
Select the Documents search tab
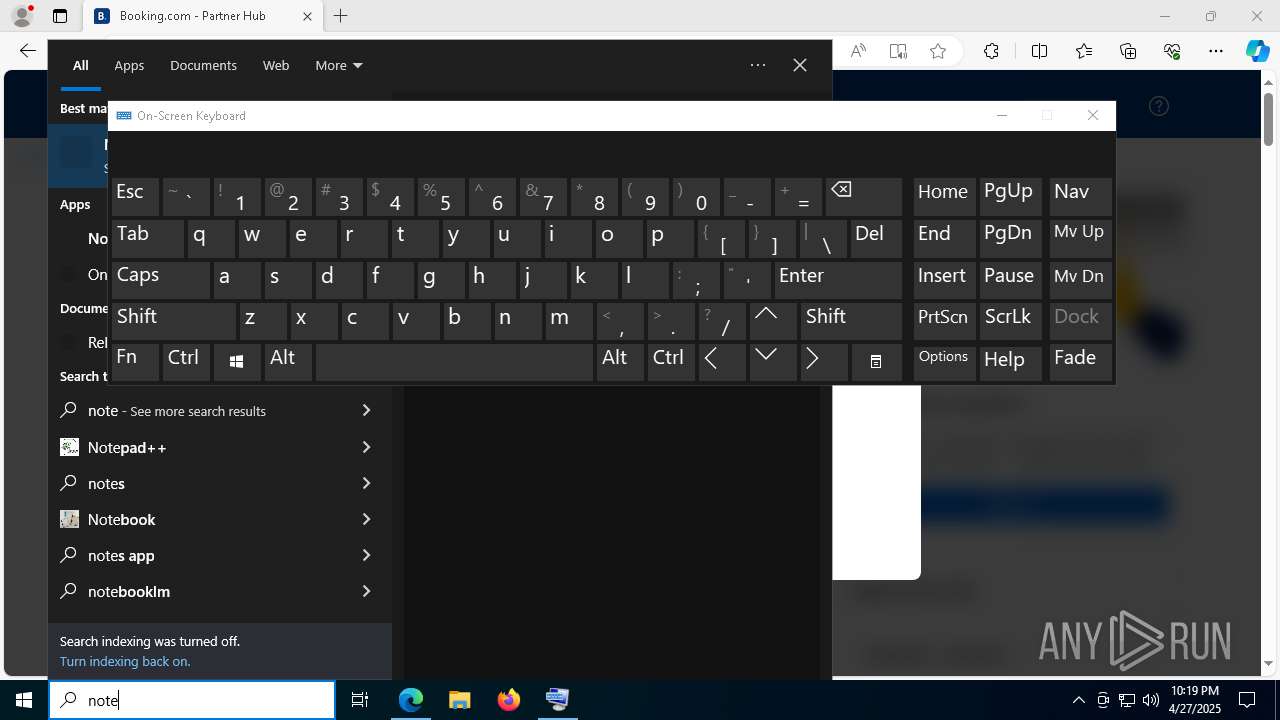[203, 65]
